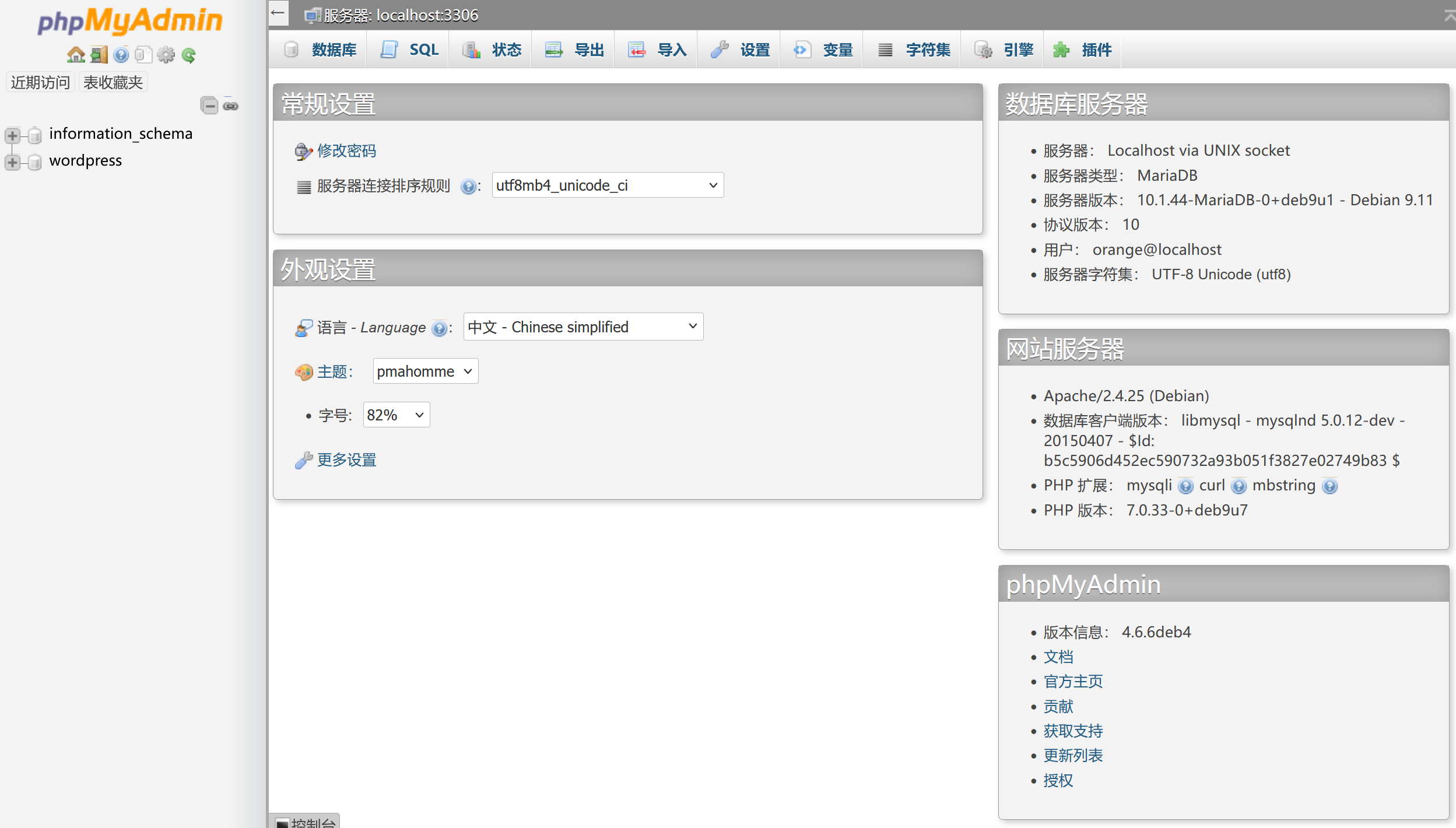The height and width of the screenshot is (828, 1456).
Task: Click the phpMyAdmin logo
Action: click(x=130, y=21)
